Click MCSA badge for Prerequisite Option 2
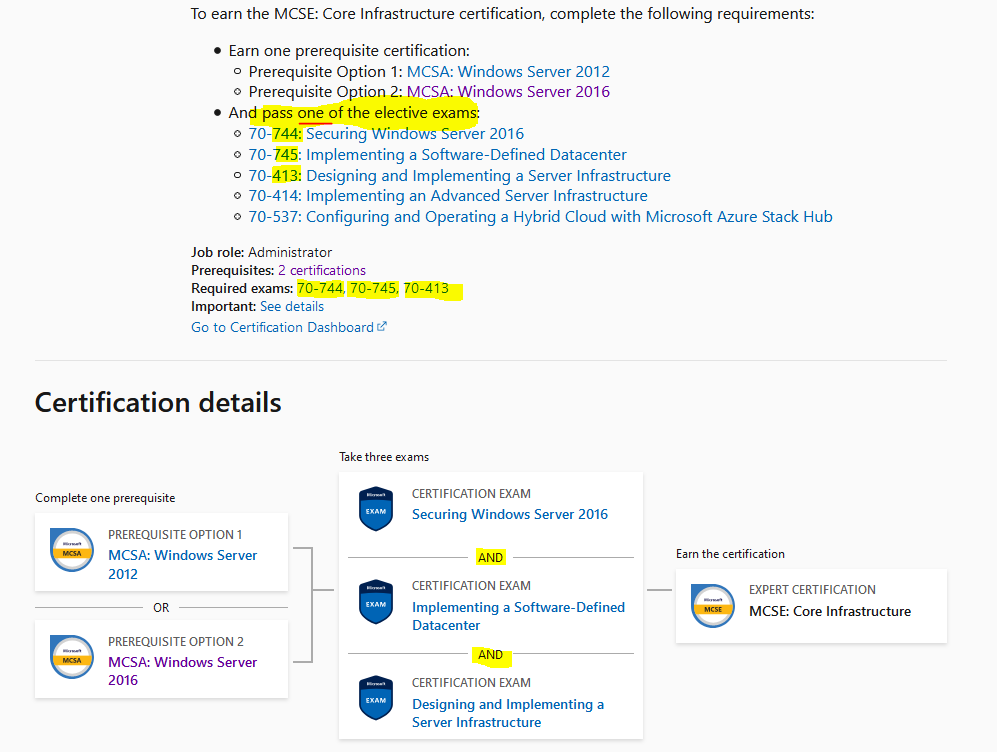This screenshot has height=752, width=997. (x=72, y=657)
